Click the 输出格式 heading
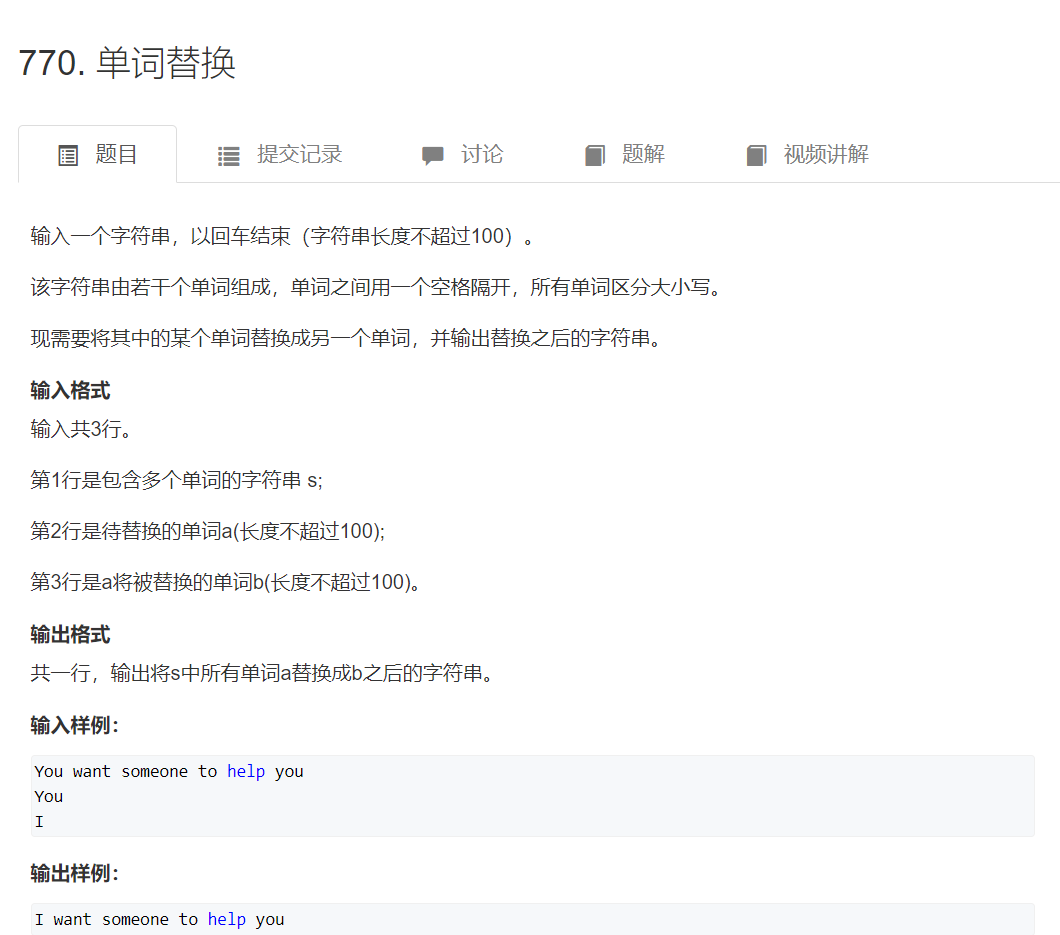This screenshot has width=1060, height=935. coord(70,634)
